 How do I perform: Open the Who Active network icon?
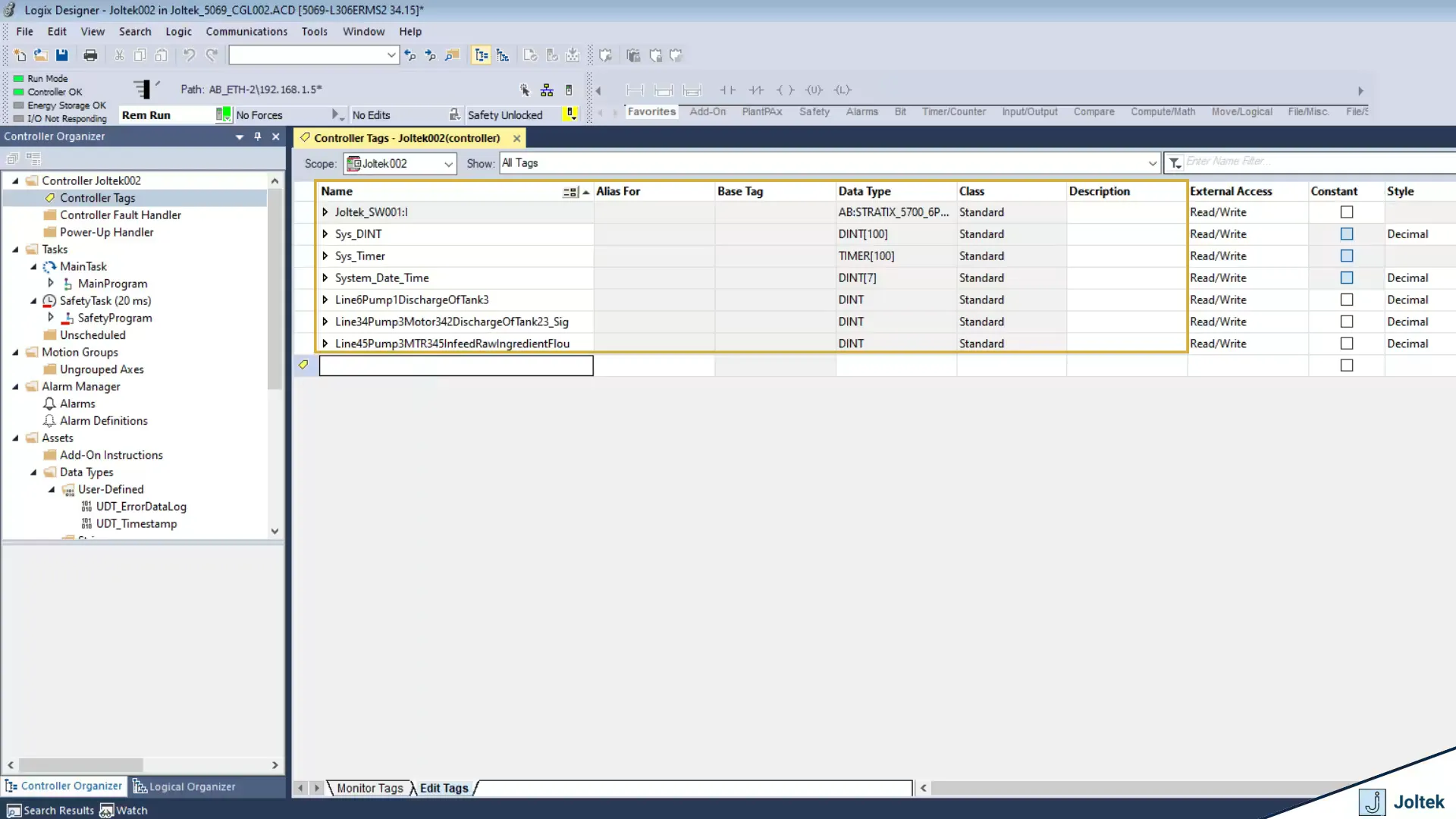547,90
